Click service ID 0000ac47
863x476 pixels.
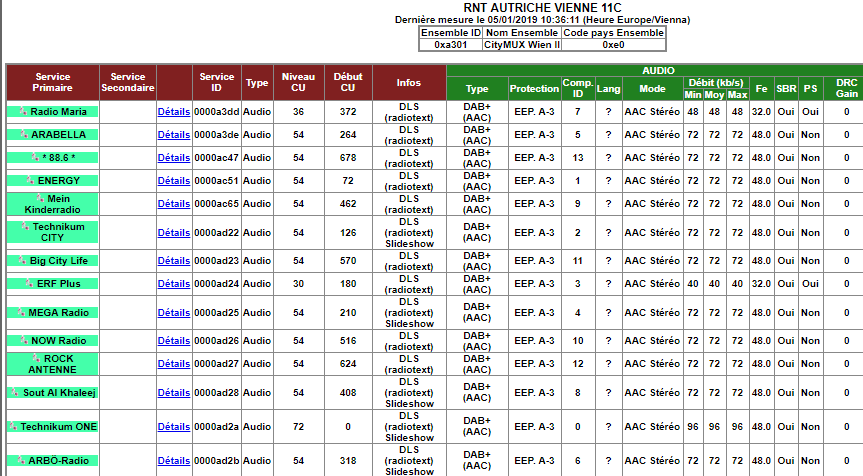click(x=217, y=158)
